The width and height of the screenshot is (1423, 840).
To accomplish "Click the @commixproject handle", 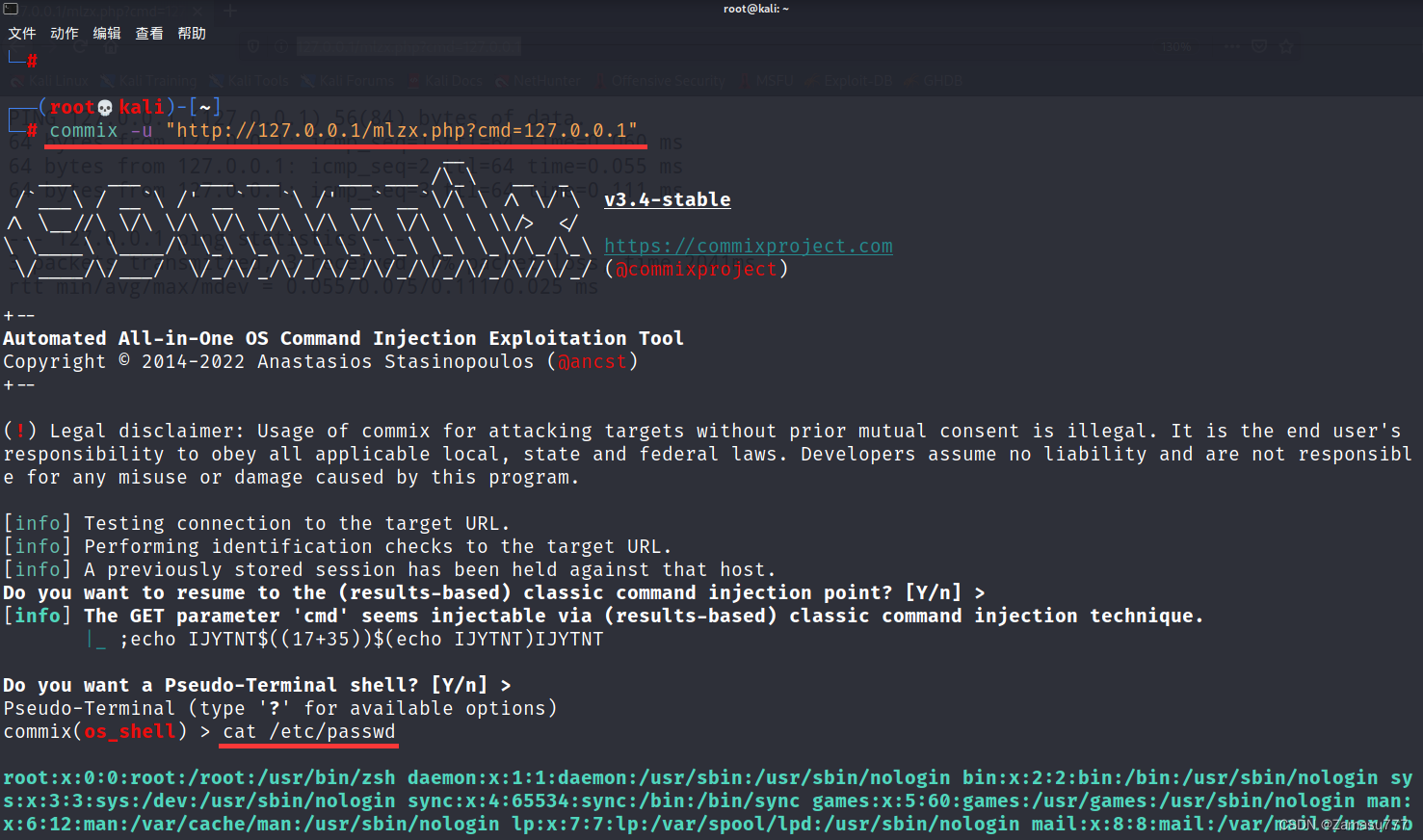I will pos(697,269).
